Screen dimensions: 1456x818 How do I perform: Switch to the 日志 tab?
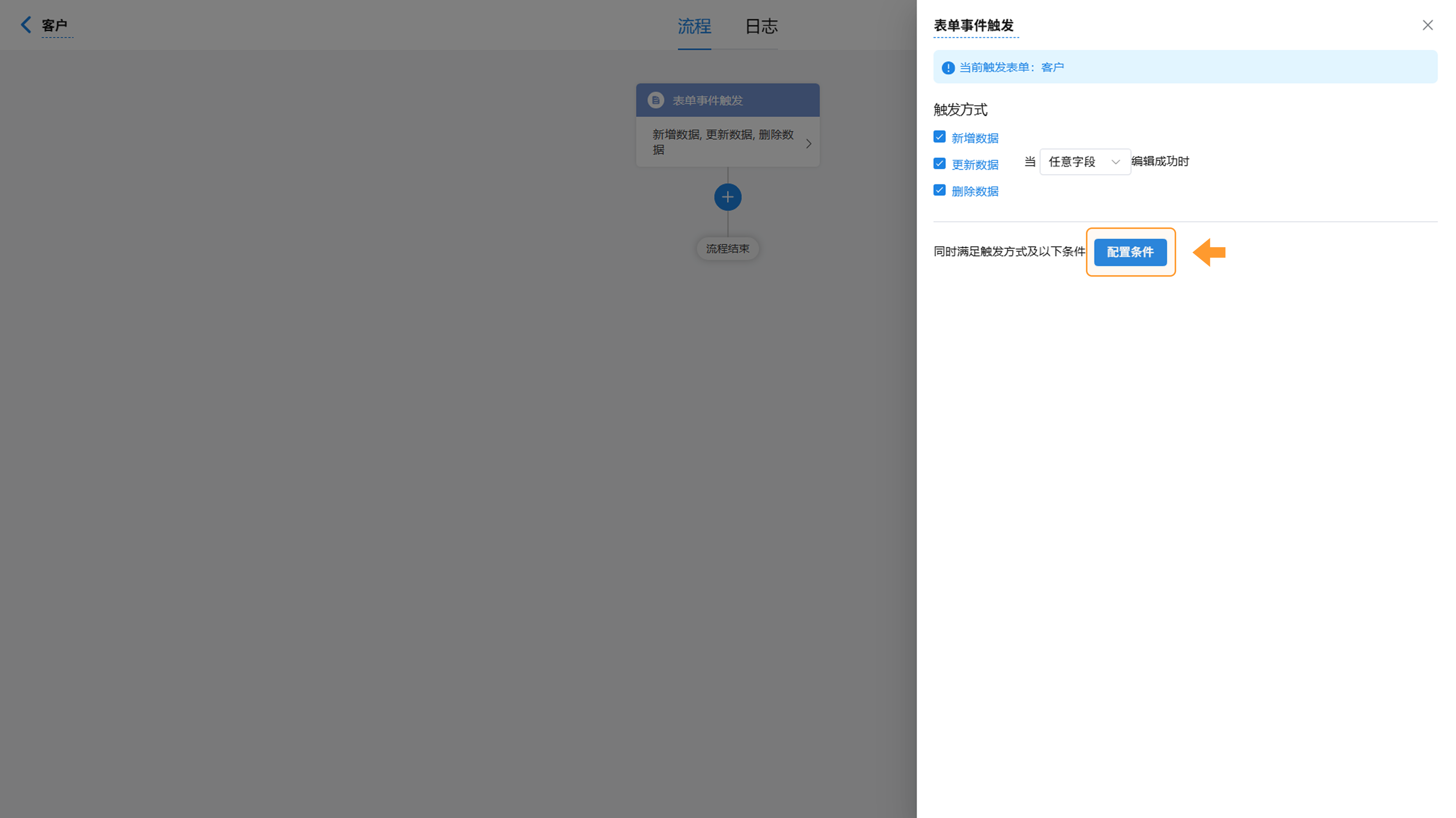761,26
